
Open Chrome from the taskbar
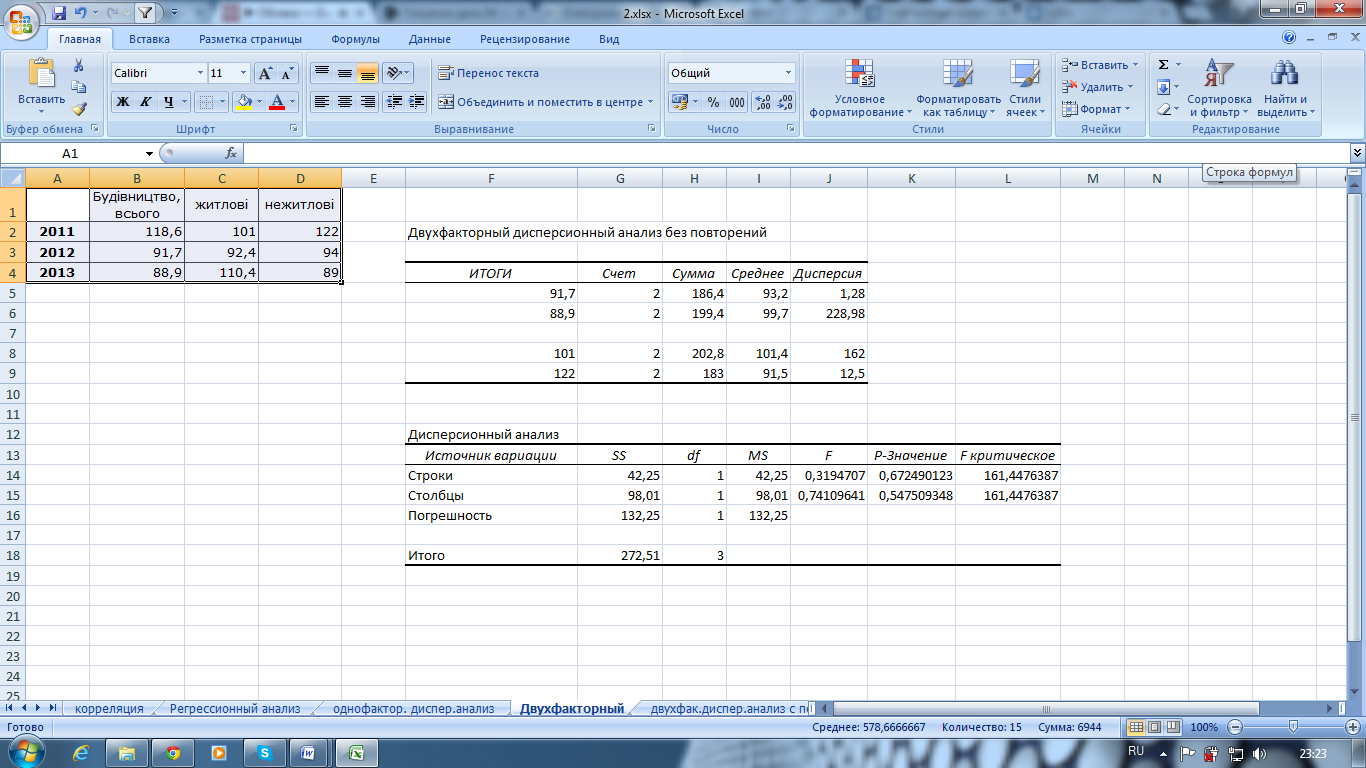173,752
